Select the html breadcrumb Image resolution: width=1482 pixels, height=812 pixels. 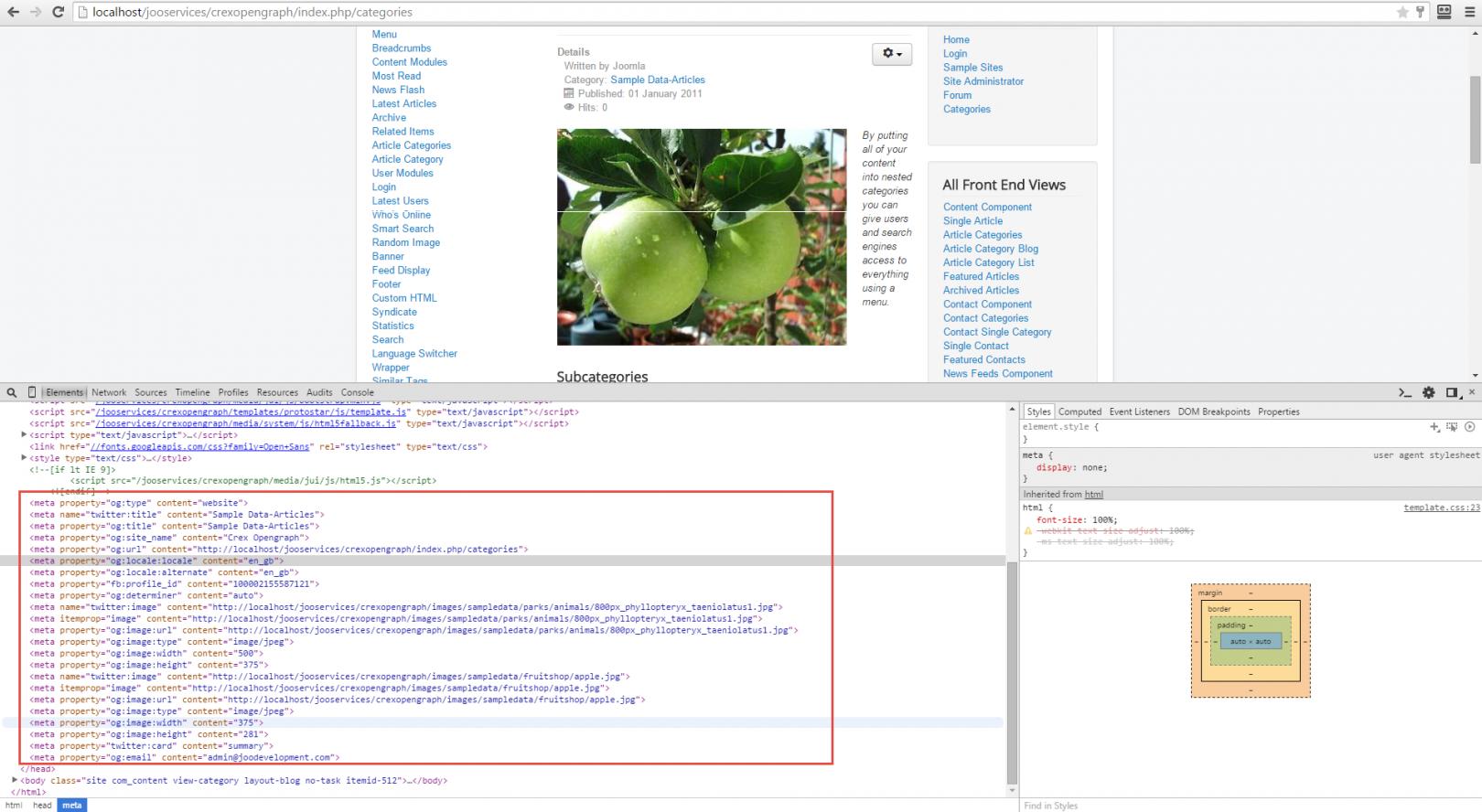[14, 806]
